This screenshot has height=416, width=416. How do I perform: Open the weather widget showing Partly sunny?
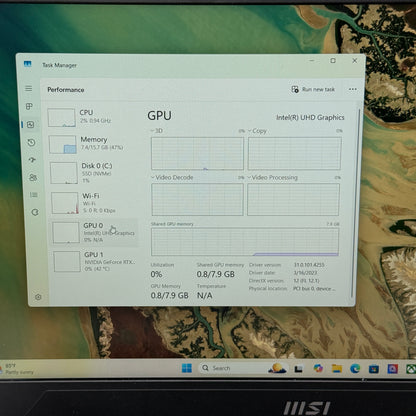(17, 369)
